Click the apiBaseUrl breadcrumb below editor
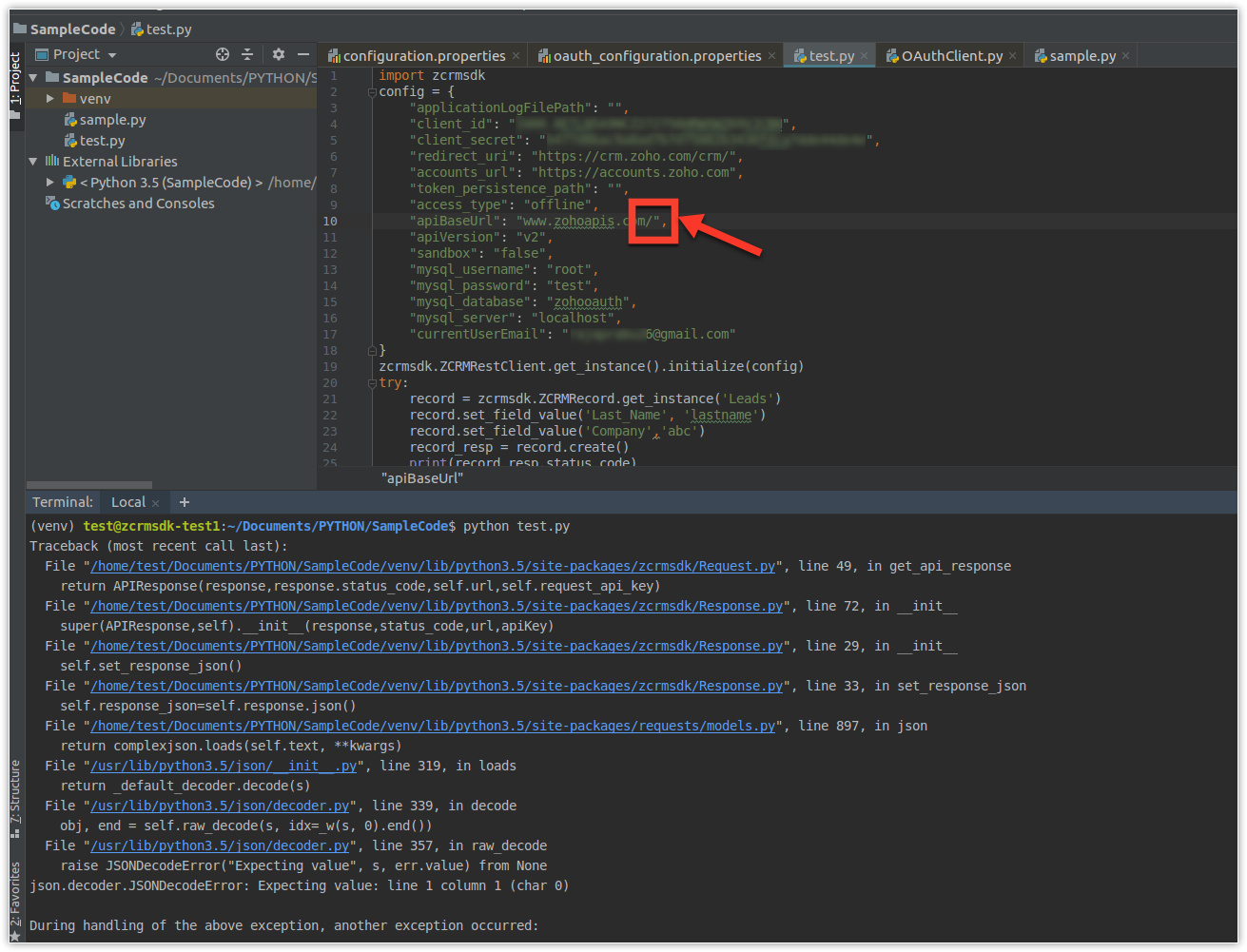 click(x=422, y=478)
